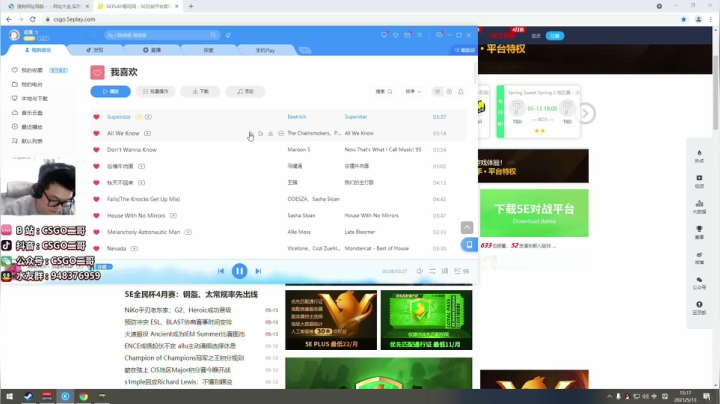Click the small extra tab after Mobile Play
The width and height of the screenshot is (720, 404).
click(304, 50)
